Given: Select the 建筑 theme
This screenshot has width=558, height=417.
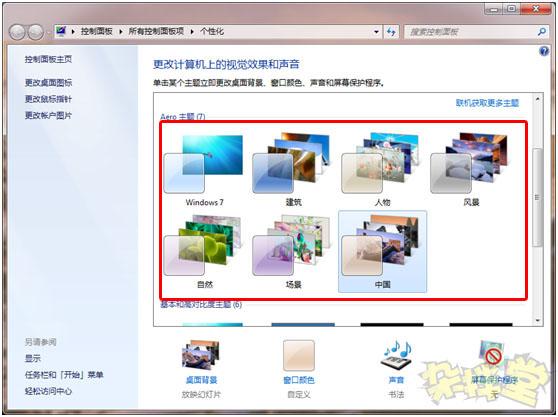Looking at the screenshot, I should coord(293,169).
